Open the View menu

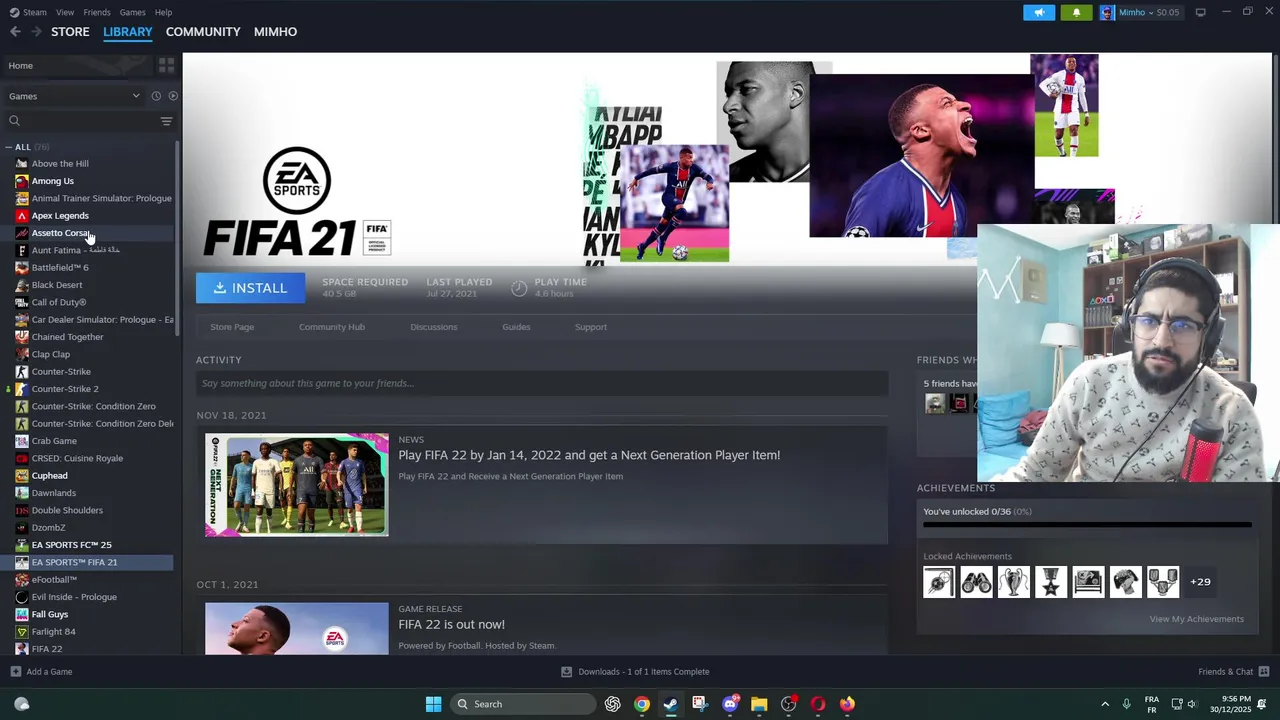pos(65,12)
